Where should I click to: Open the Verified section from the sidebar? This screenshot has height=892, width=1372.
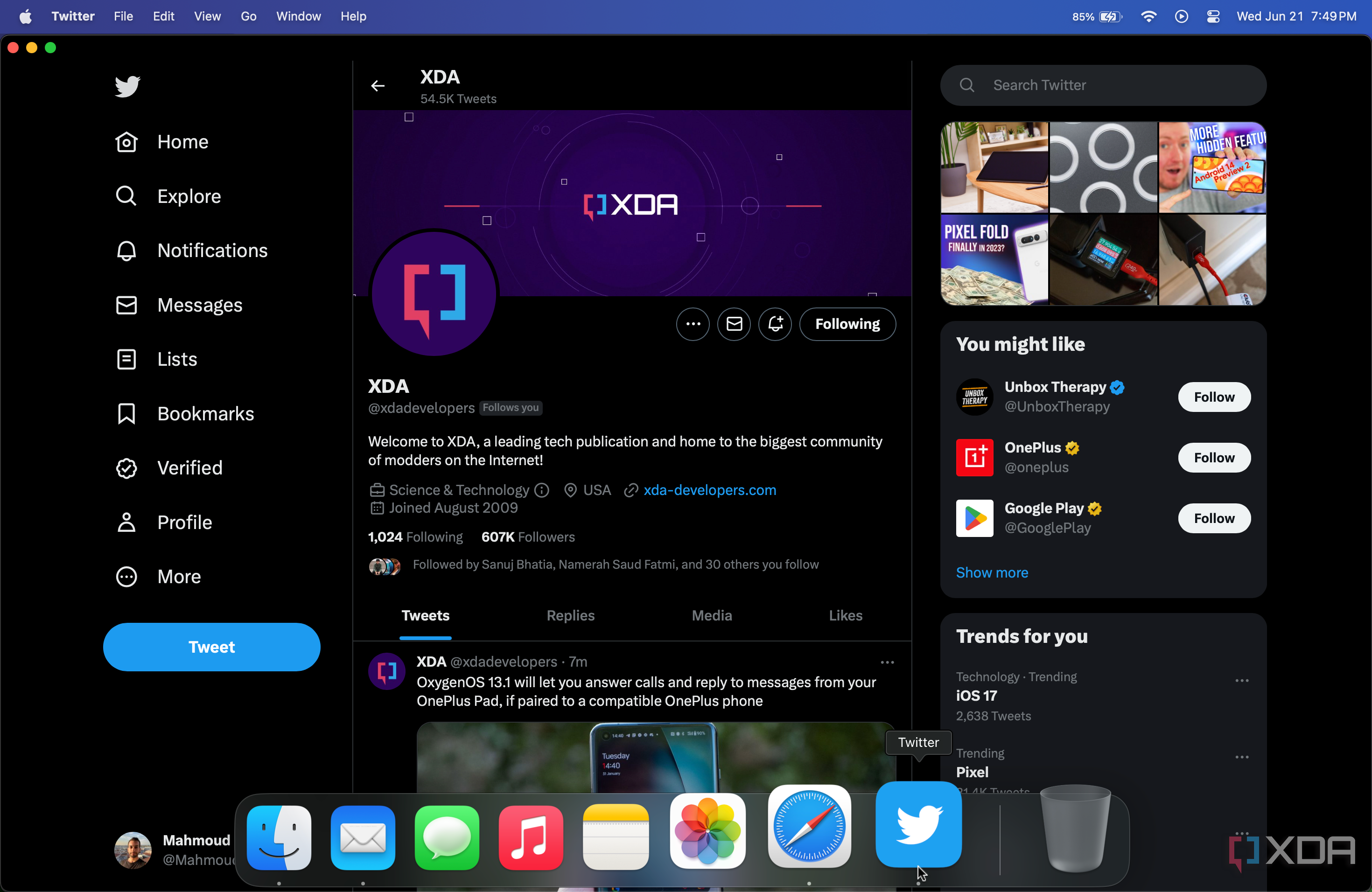(189, 467)
